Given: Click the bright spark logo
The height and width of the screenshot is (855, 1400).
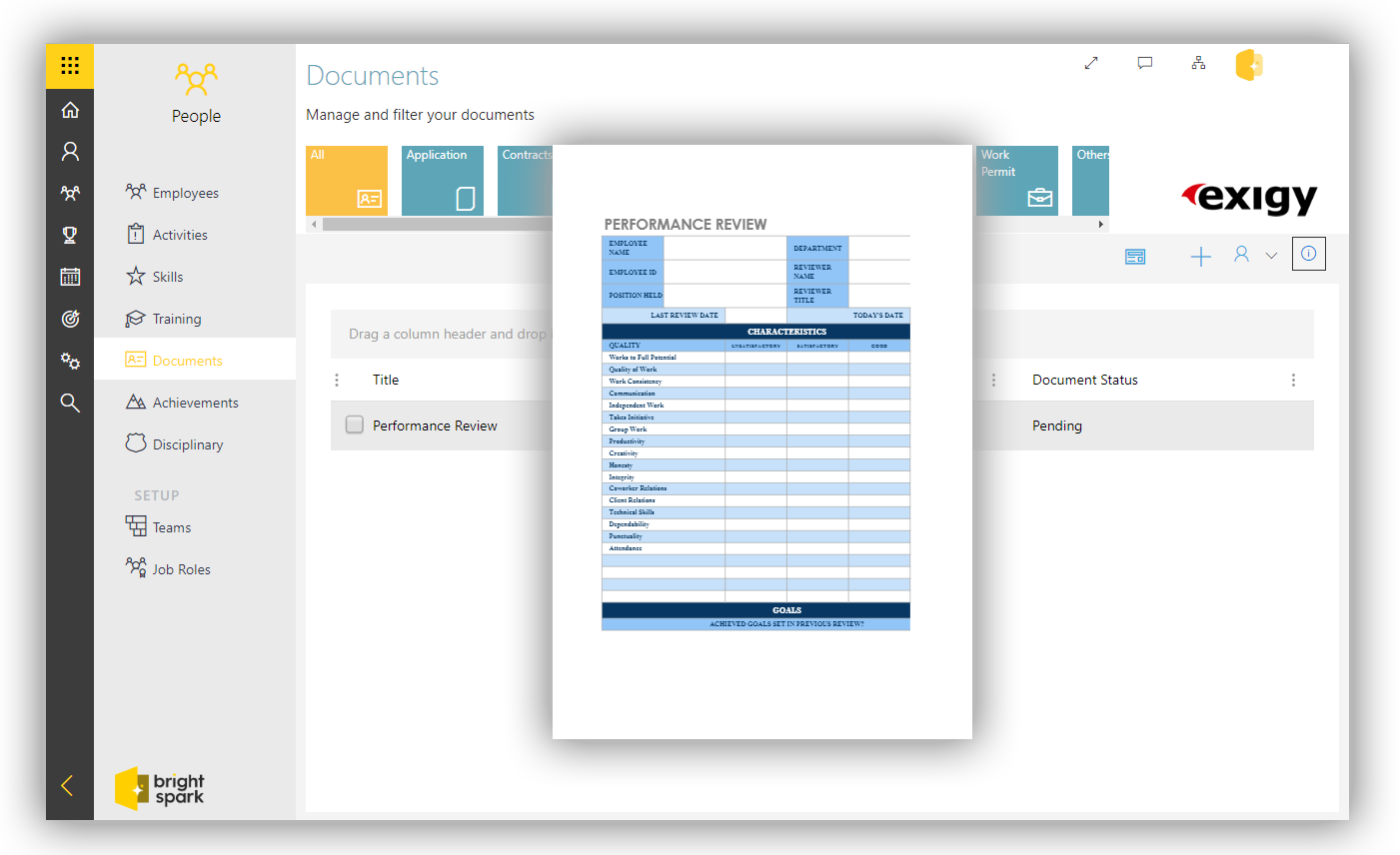Looking at the screenshot, I should 160,789.
